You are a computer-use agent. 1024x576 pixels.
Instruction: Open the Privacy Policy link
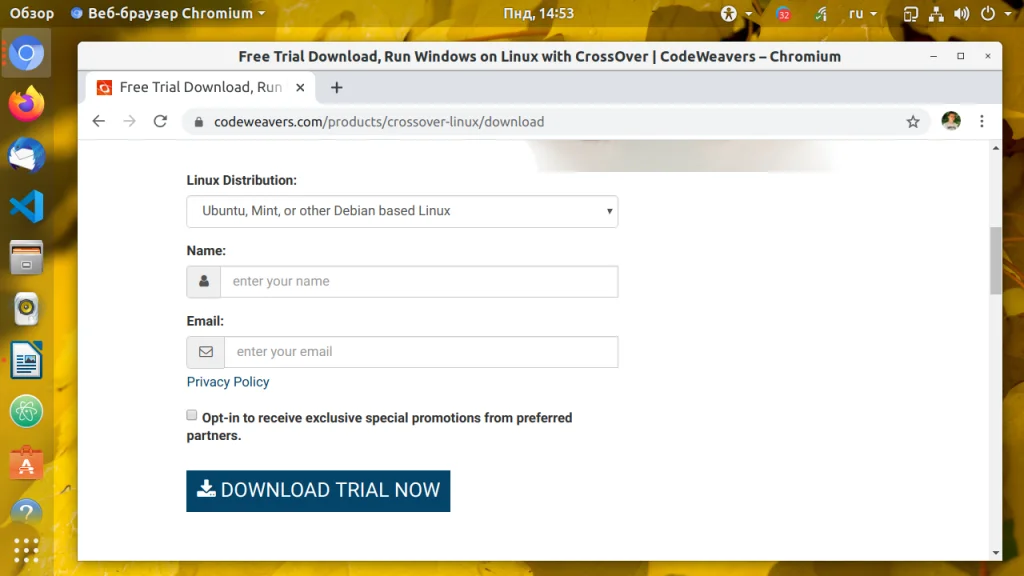tap(228, 382)
